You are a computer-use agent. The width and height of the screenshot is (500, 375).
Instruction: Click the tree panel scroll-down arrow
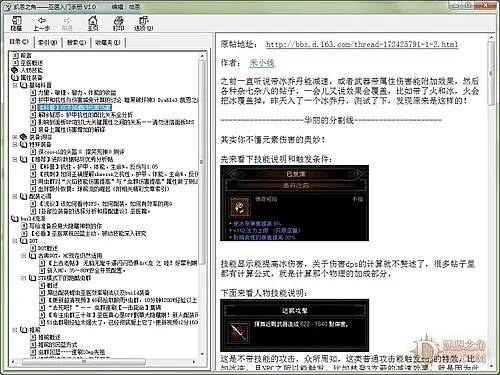coord(202,354)
